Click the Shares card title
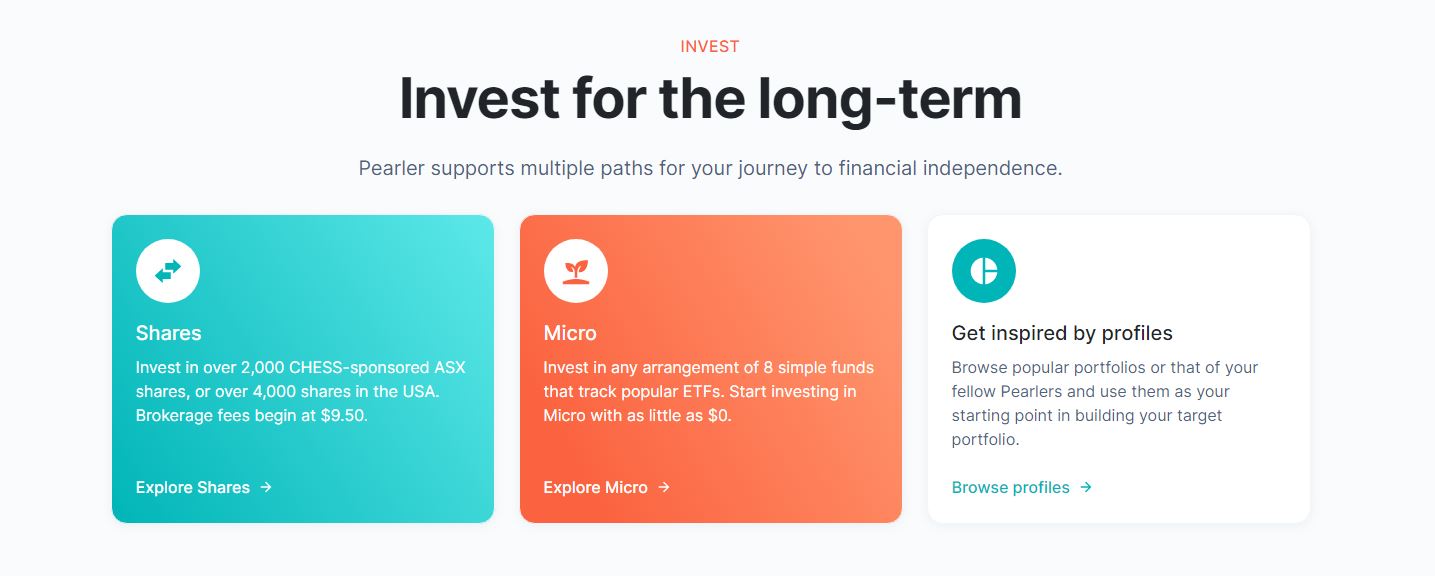 (x=168, y=333)
